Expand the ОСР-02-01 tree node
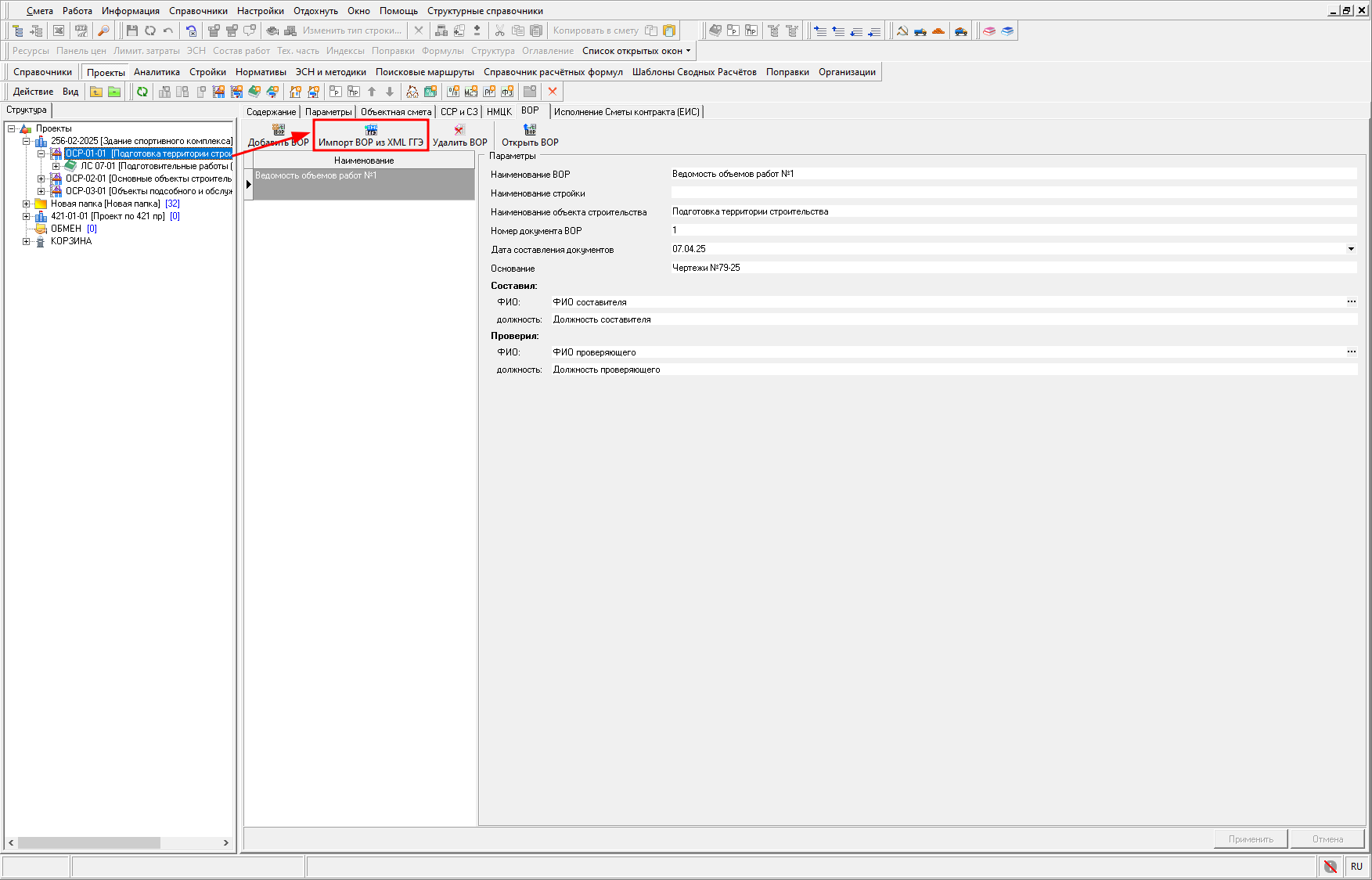Screen dimensions: 1372x880 pos(41,179)
